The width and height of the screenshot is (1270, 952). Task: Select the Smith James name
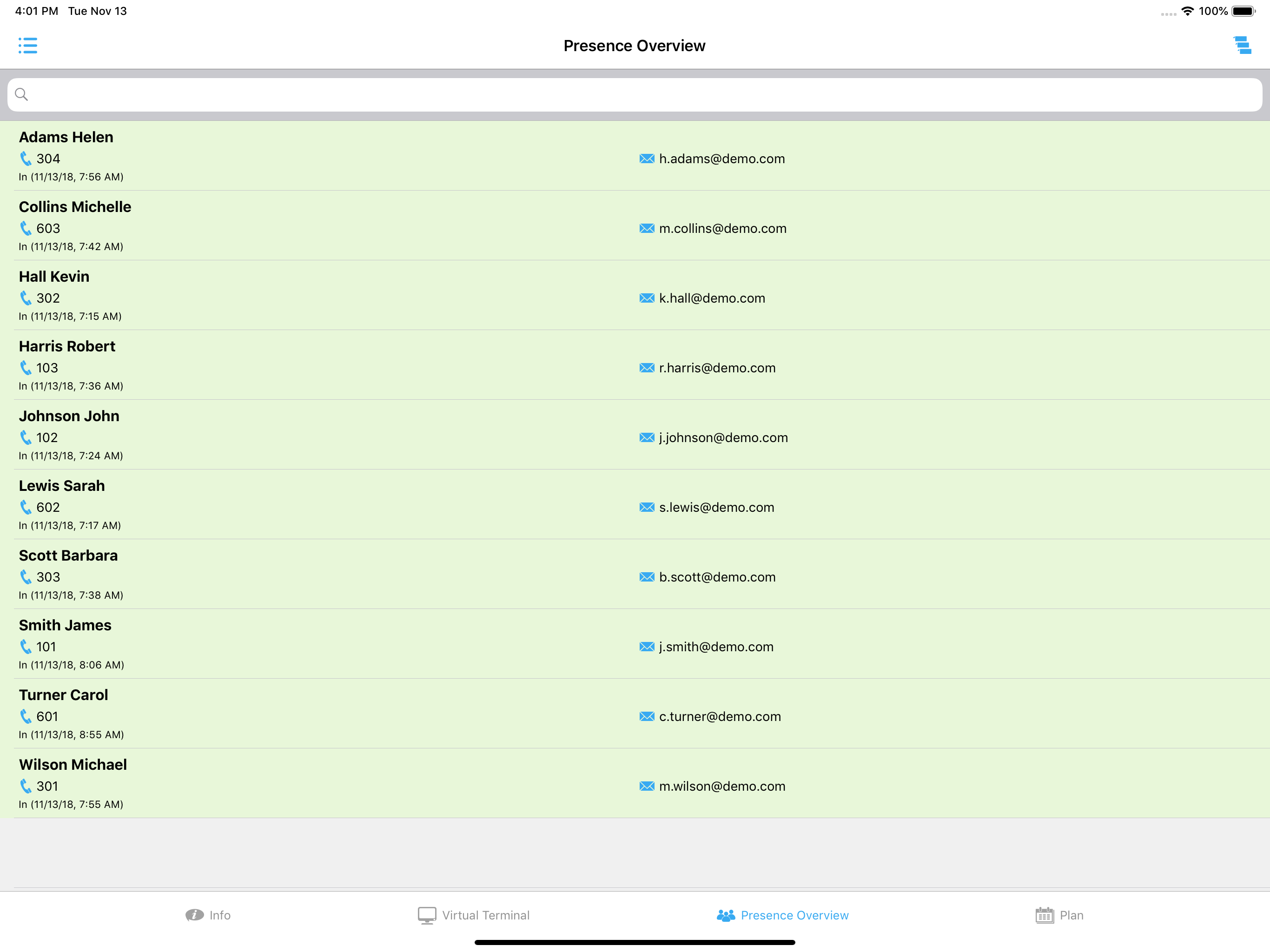click(65, 625)
